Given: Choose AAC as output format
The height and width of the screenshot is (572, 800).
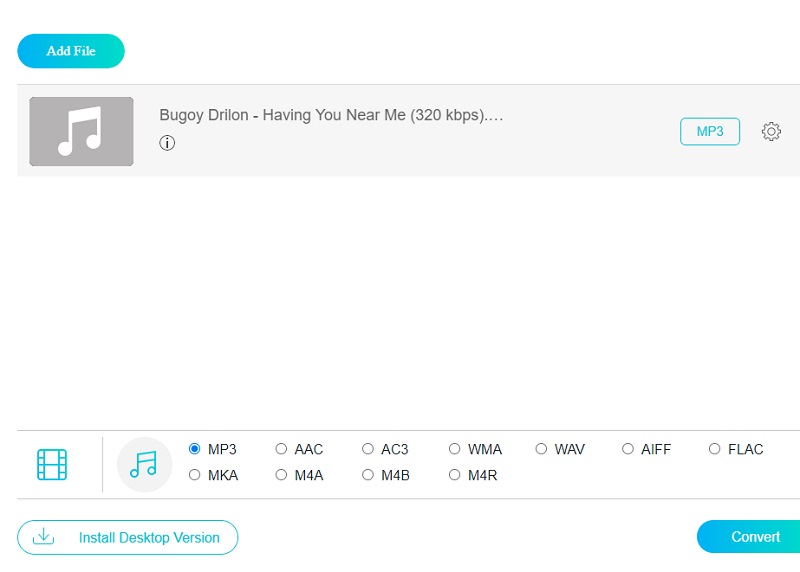Looking at the screenshot, I should tap(282, 449).
